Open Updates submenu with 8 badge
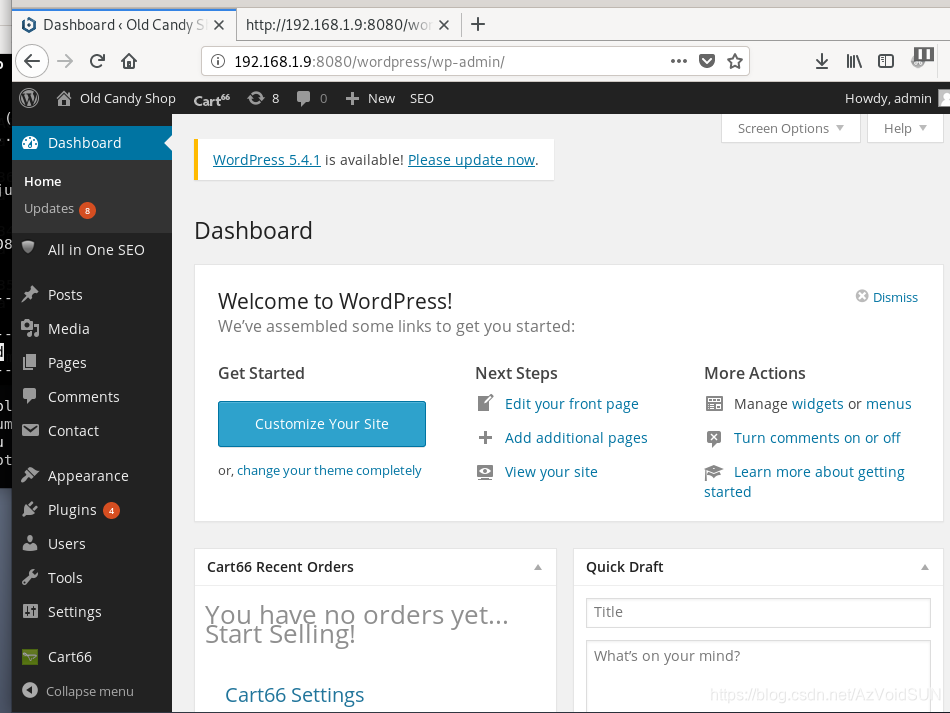Viewport: 950px width, 713px height. coord(59,209)
